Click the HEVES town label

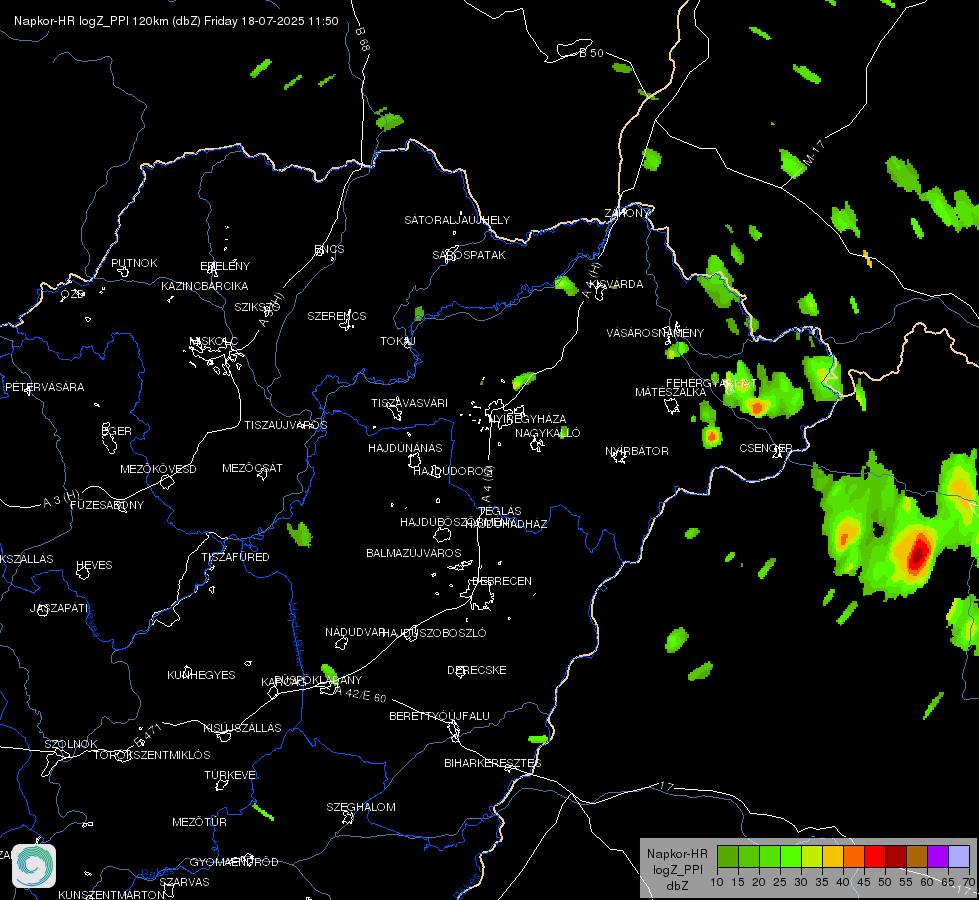pyautogui.click(x=94, y=565)
